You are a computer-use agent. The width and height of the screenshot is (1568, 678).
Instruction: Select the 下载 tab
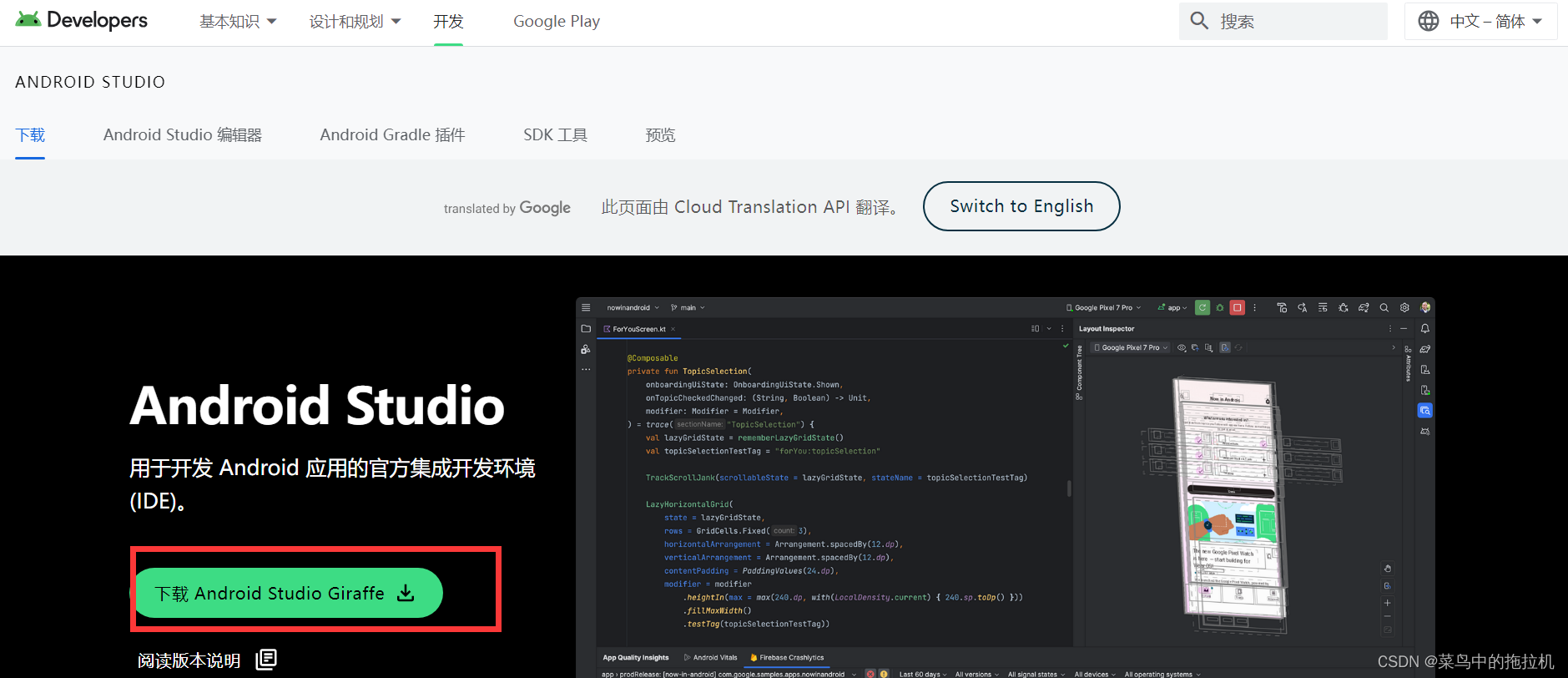tap(30, 135)
